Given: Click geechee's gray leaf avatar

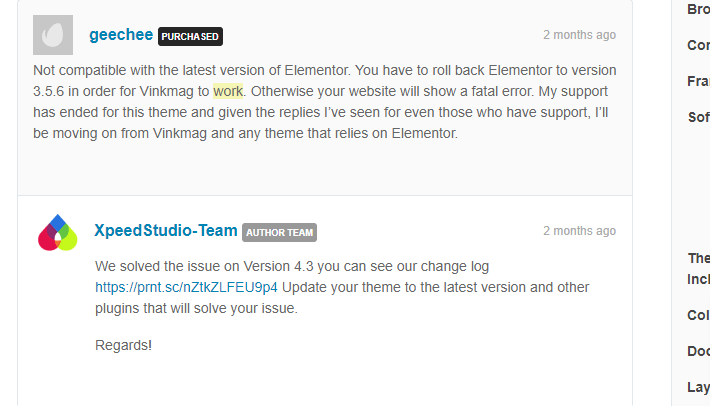Looking at the screenshot, I should coord(53,35).
